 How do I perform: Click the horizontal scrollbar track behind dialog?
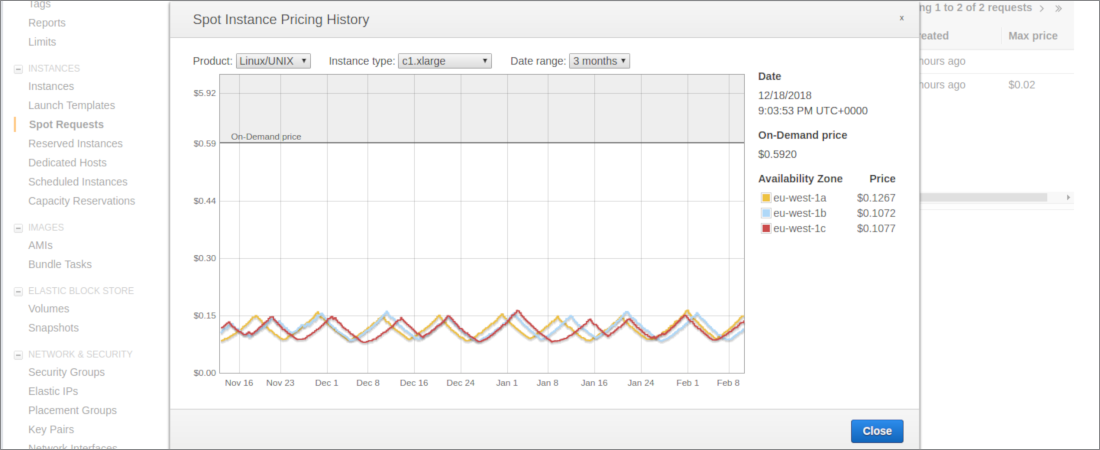pyautogui.click(x=983, y=198)
